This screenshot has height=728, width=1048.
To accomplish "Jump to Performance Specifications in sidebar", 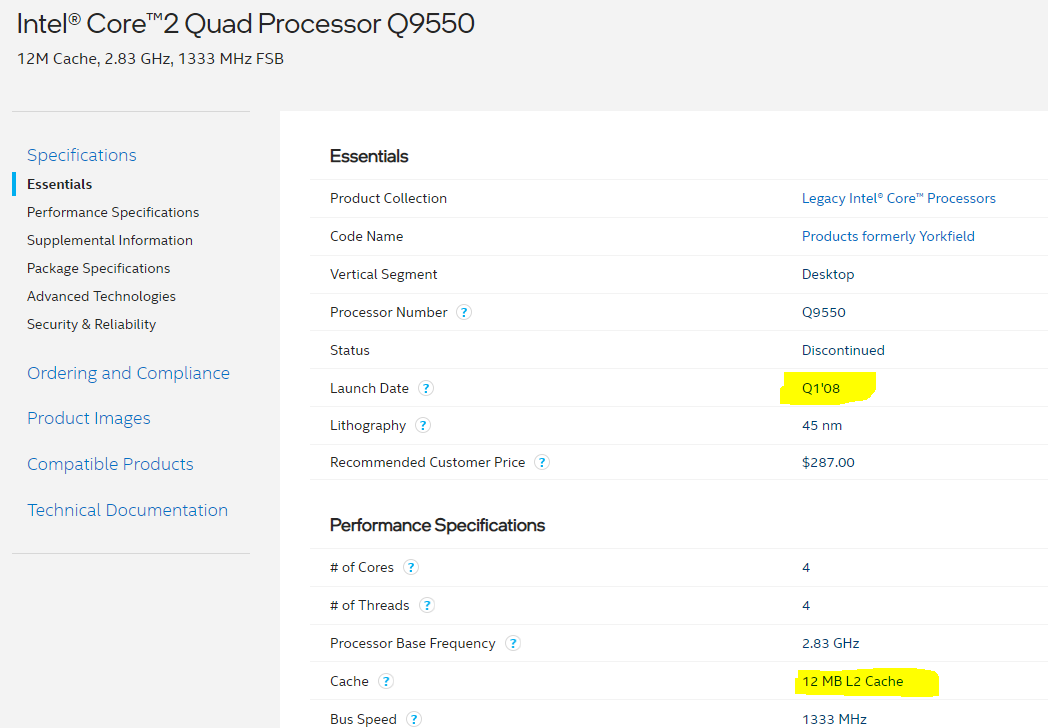I will click(x=113, y=213).
